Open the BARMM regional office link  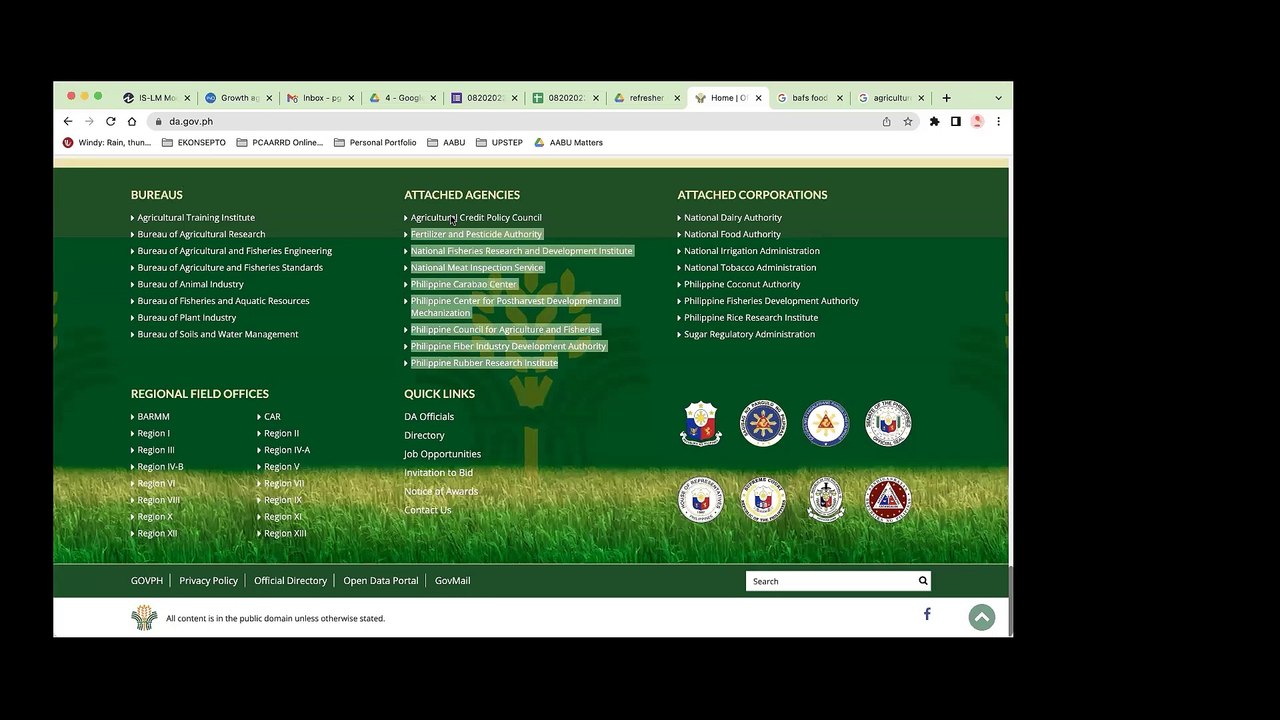tap(153, 416)
